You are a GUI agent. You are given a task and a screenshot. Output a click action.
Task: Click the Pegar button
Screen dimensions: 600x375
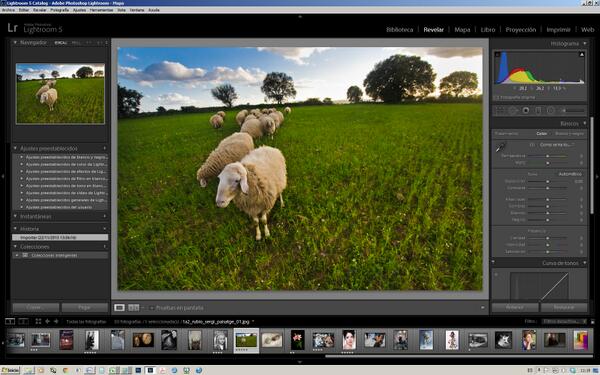click(x=85, y=307)
